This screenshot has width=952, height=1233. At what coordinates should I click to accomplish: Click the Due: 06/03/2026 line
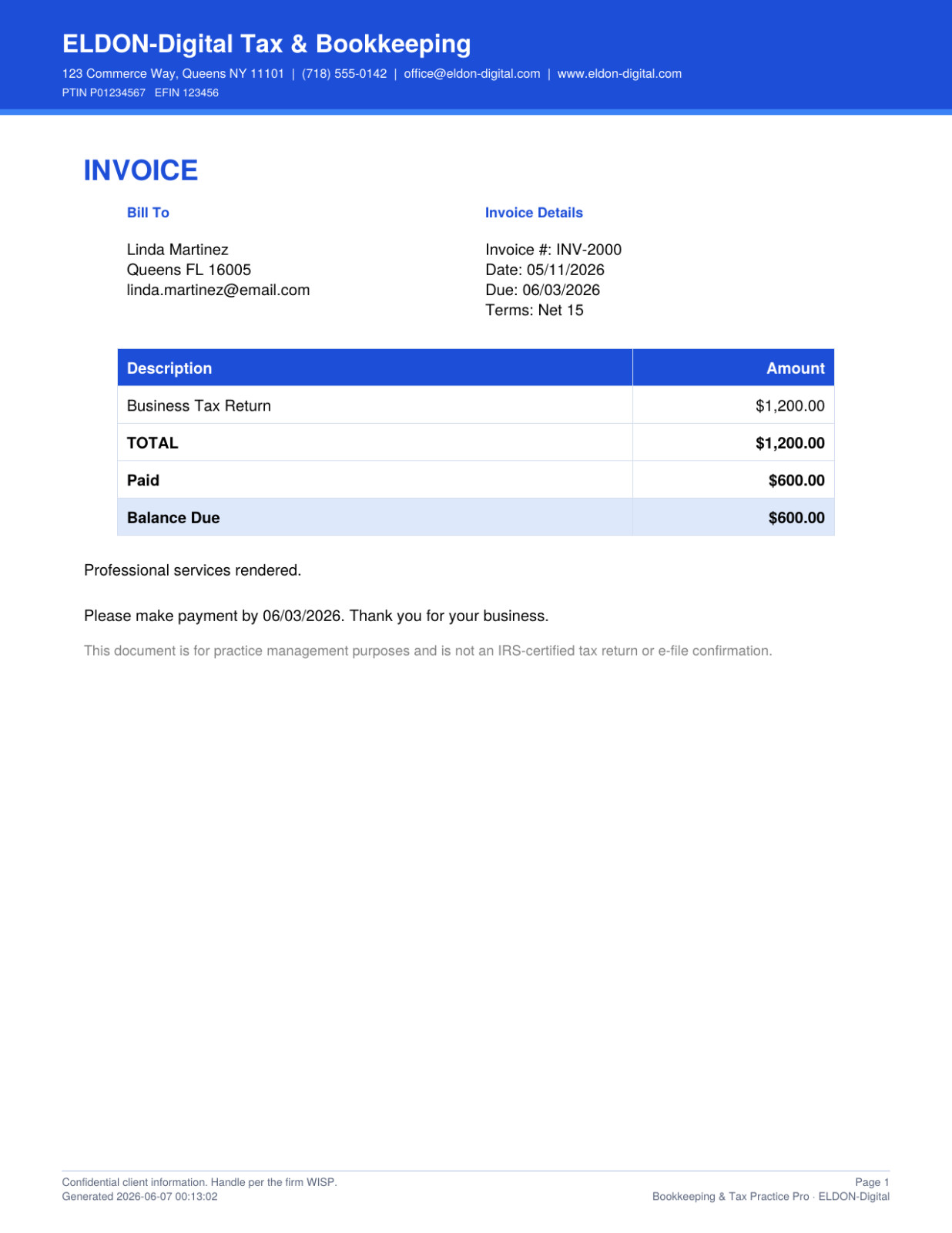tap(542, 290)
